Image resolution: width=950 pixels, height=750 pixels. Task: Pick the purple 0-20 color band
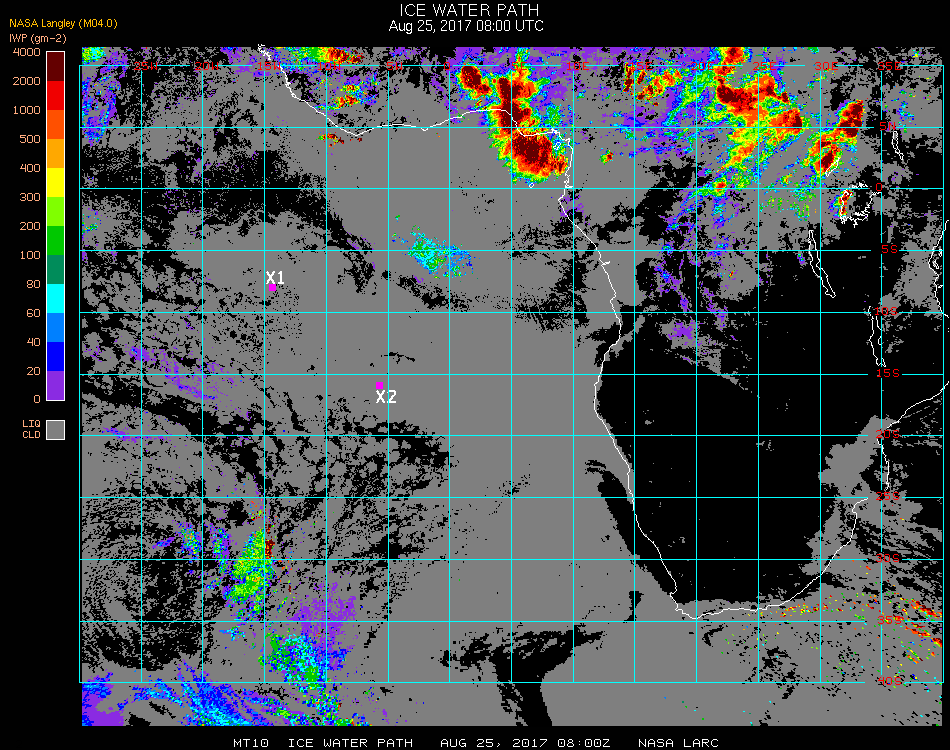[x=56, y=386]
